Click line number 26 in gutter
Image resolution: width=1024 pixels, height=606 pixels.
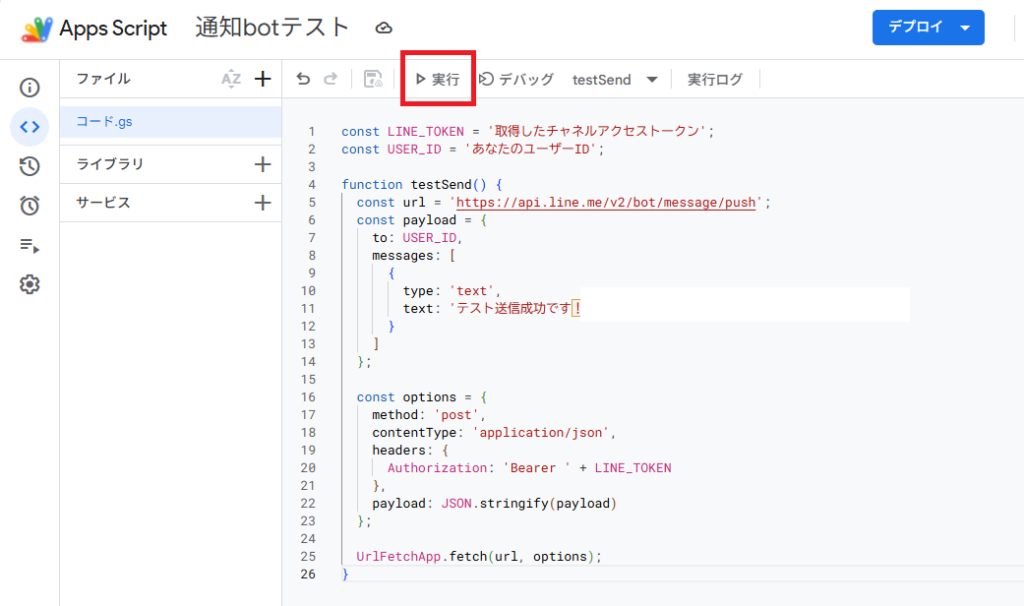[x=308, y=574]
